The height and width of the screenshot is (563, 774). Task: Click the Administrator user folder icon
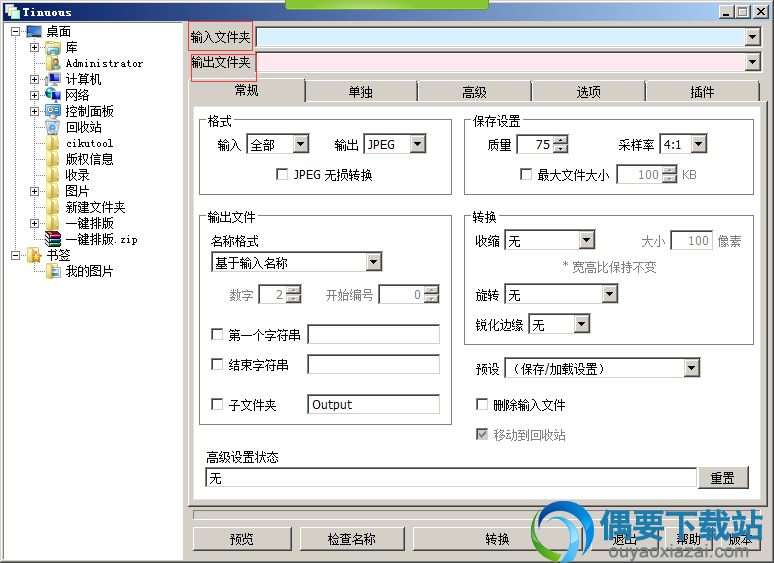point(53,63)
